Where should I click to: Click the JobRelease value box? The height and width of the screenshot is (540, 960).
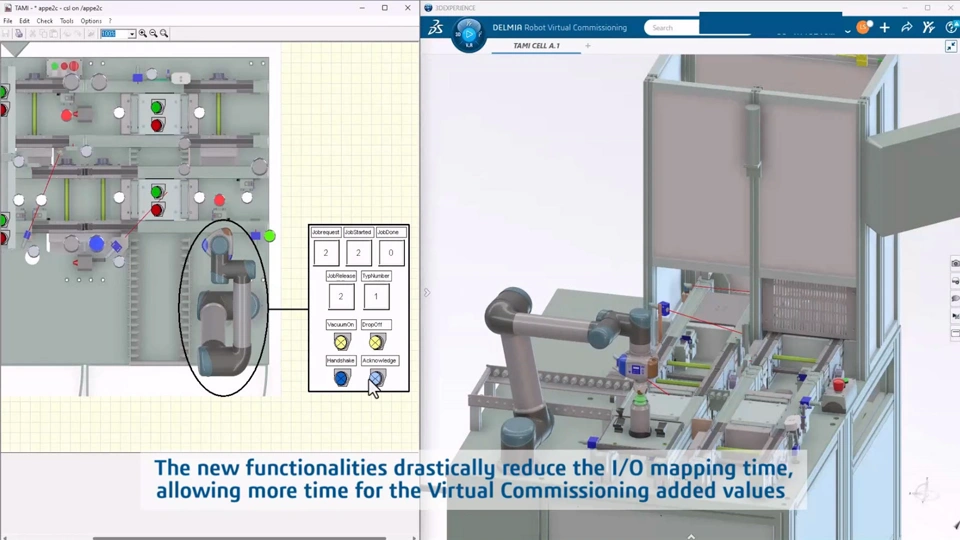tap(341, 296)
